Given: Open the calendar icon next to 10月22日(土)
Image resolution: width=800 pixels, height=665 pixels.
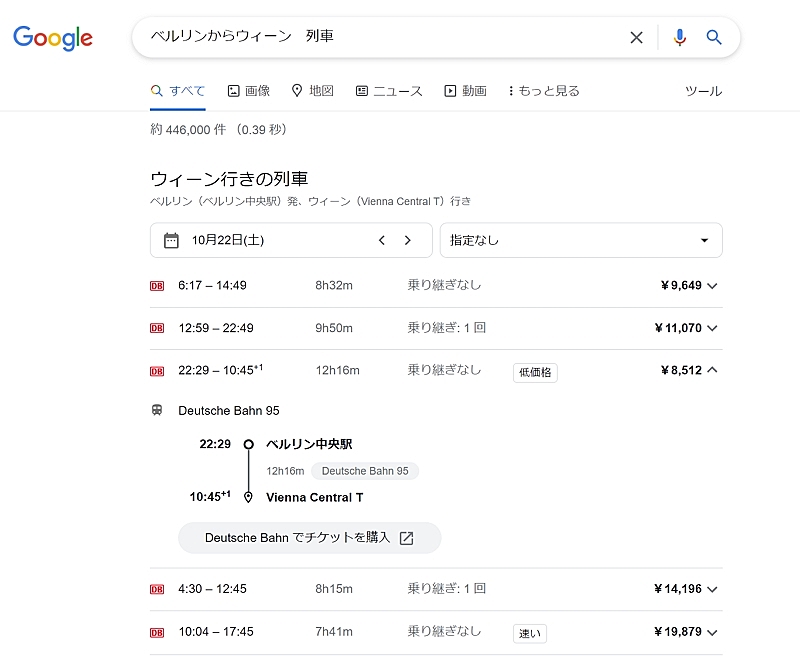Looking at the screenshot, I should point(171,240).
